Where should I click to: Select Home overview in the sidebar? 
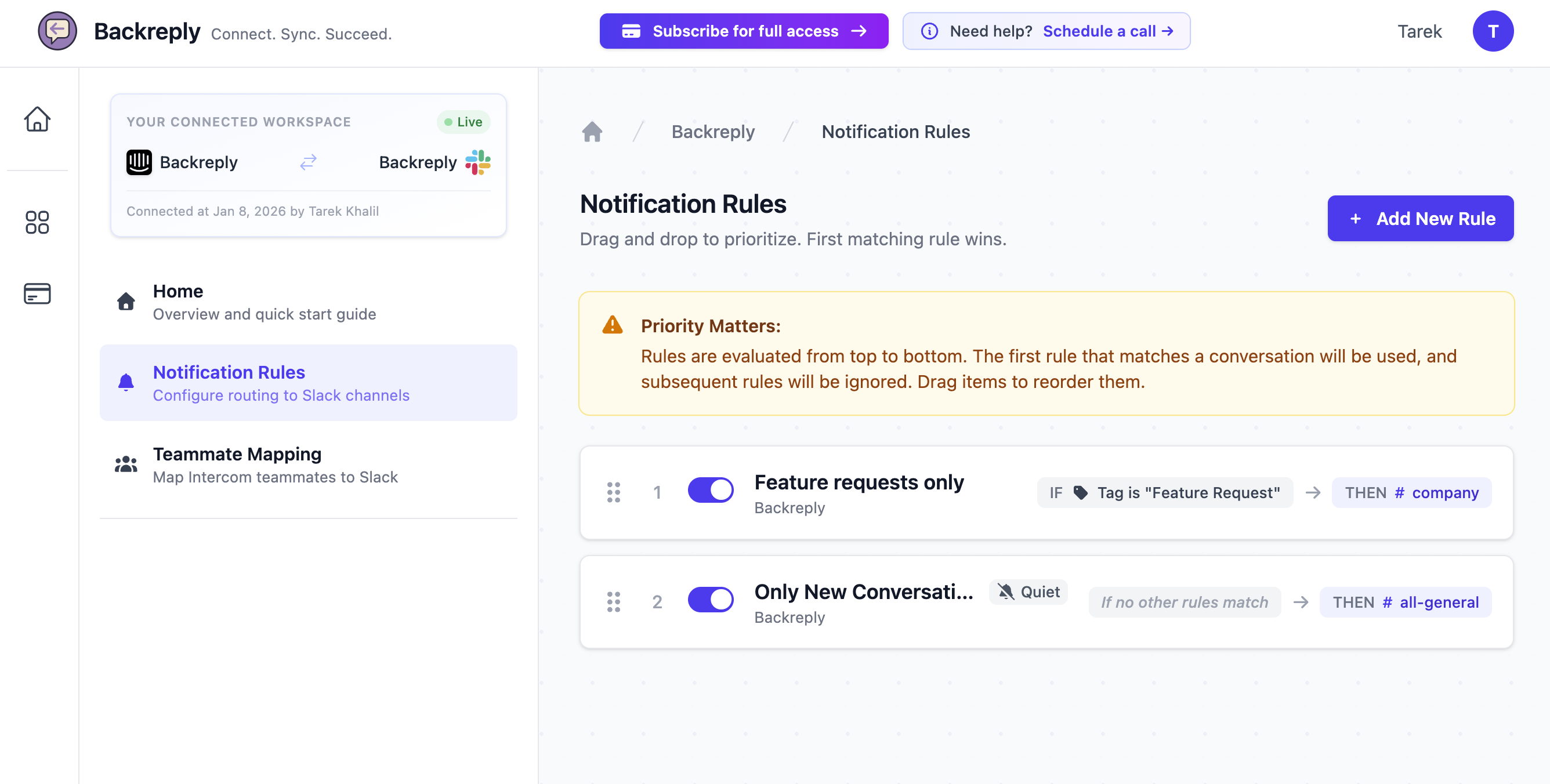pyautogui.click(x=178, y=291)
